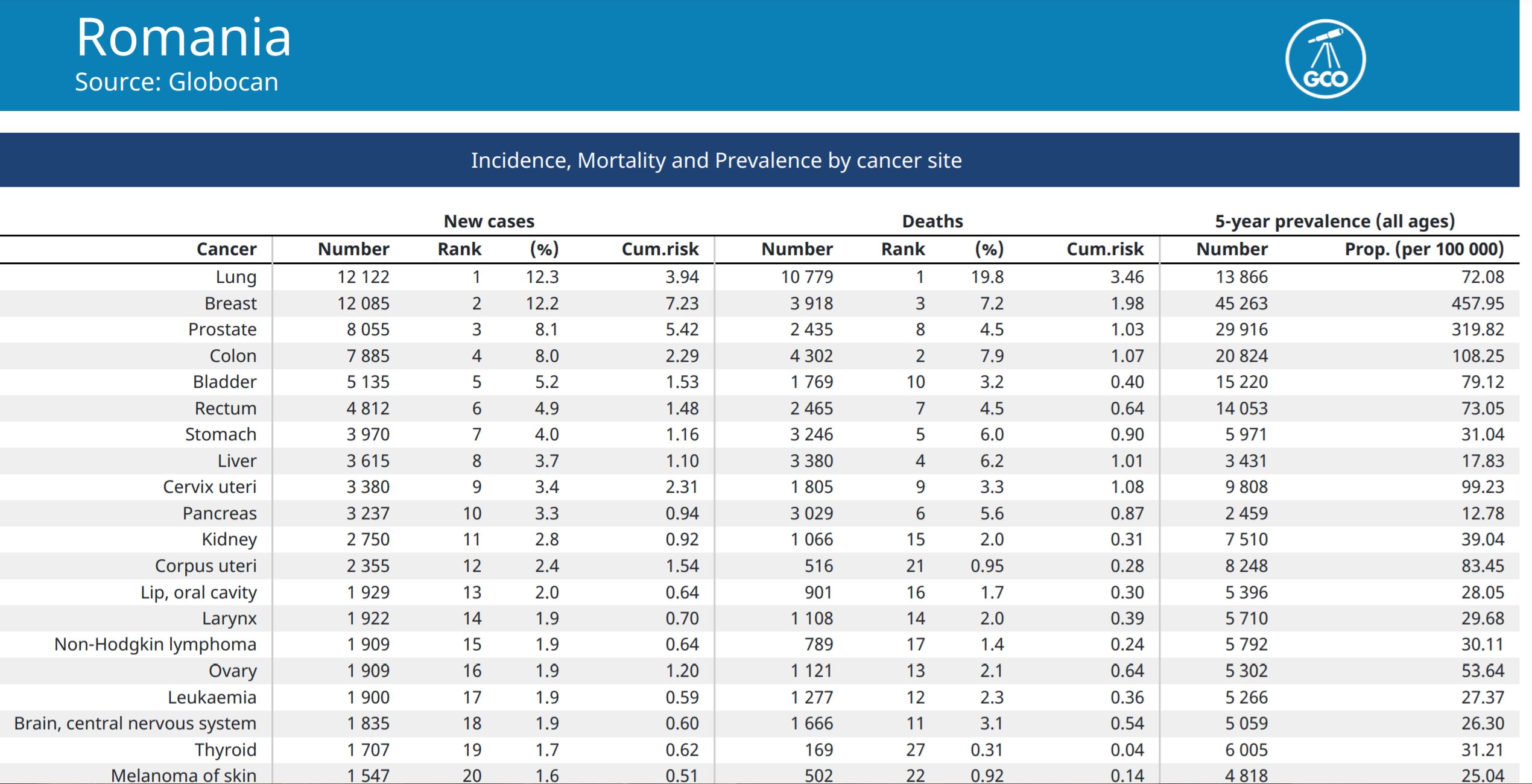This screenshot has width=1532, height=784.
Task: Click Lung deaths number 10 779
Action: tap(806, 277)
